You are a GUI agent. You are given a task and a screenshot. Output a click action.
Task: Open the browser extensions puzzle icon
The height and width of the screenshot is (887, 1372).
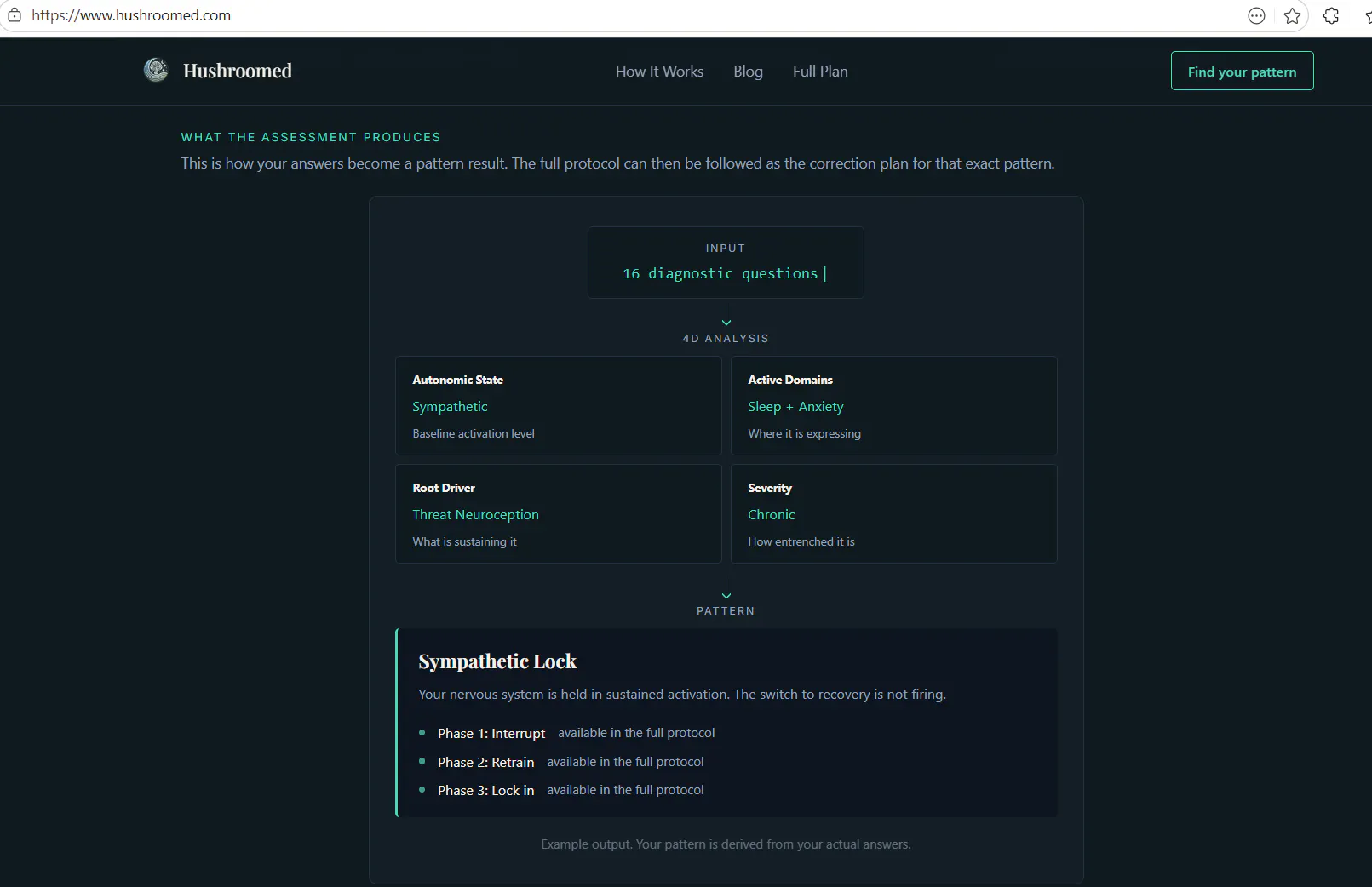click(x=1331, y=15)
